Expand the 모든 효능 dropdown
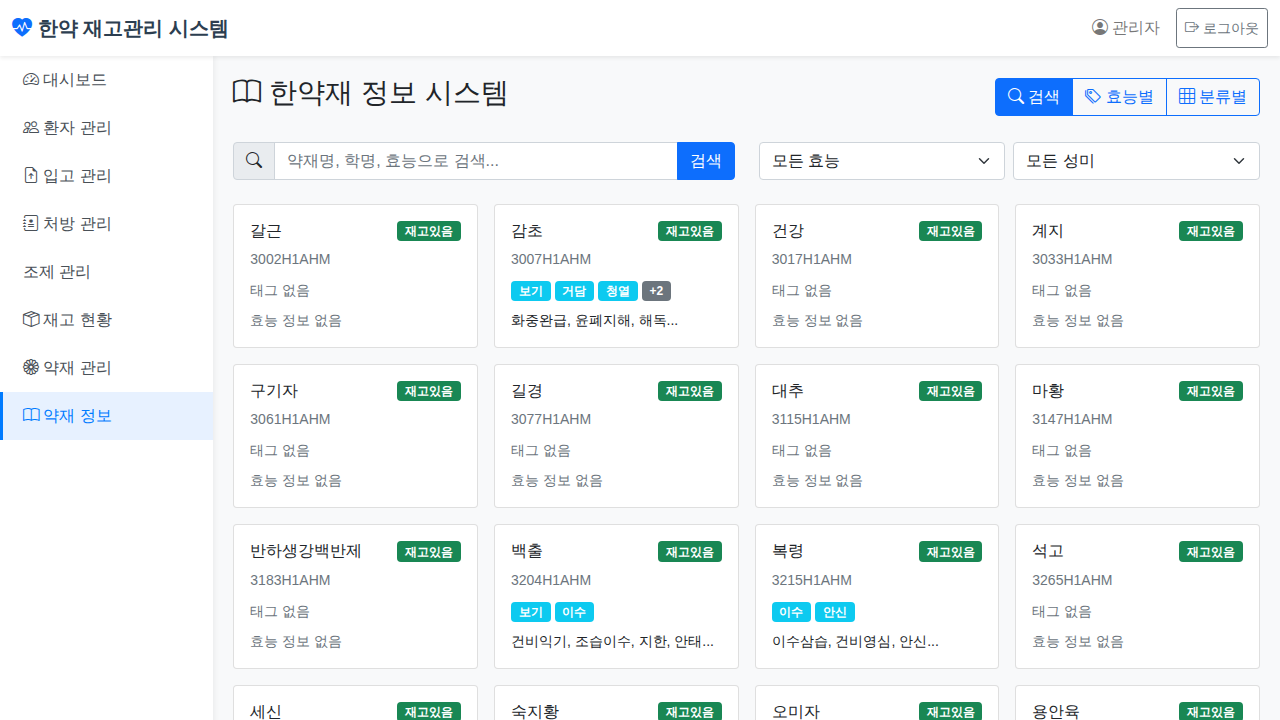Image resolution: width=1280 pixels, height=720 pixels. tap(881, 161)
